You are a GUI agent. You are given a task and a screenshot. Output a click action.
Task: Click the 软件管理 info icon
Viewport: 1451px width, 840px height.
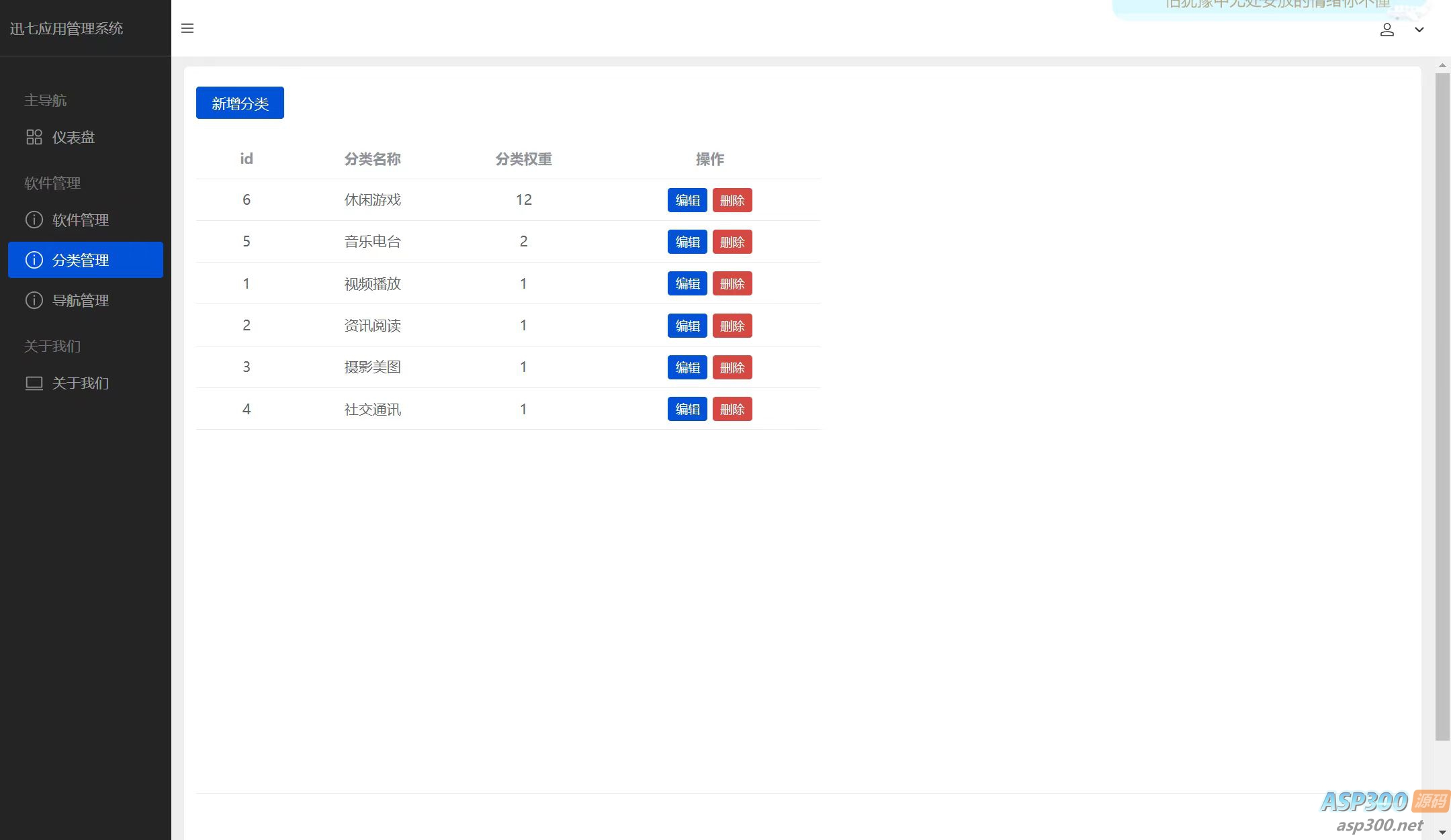point(34,220)
